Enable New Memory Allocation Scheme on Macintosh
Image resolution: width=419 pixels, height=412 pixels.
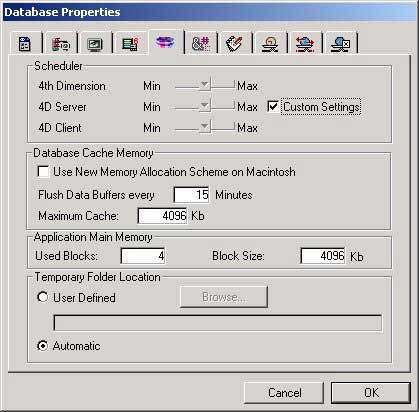(x=43, y=172)
